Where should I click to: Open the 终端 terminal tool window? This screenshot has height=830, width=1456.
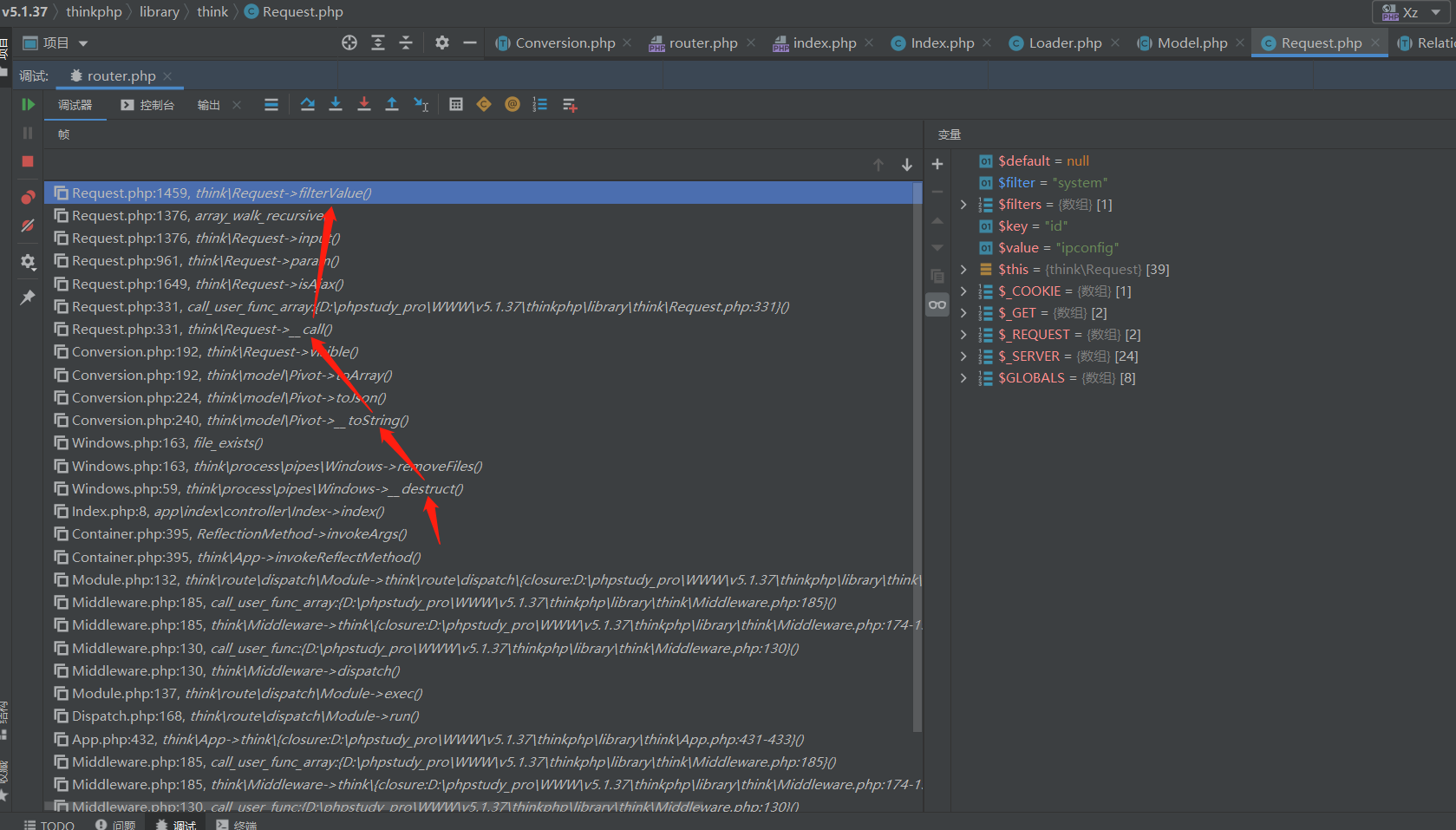coord(237,824)
